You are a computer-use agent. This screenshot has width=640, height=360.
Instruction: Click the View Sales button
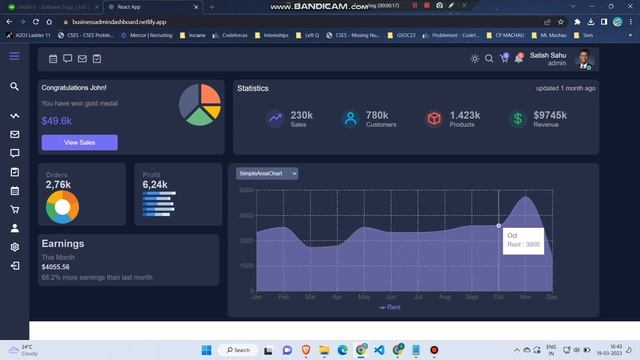80,142
